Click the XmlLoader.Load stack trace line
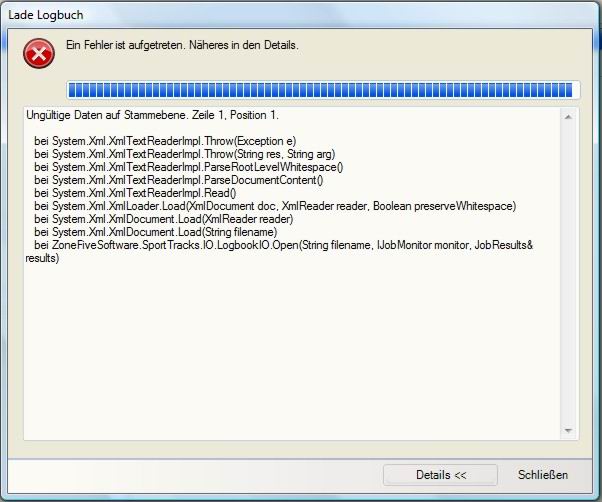Image resolution: width=602 pixels, height=502 pixels. click(275, 206)
